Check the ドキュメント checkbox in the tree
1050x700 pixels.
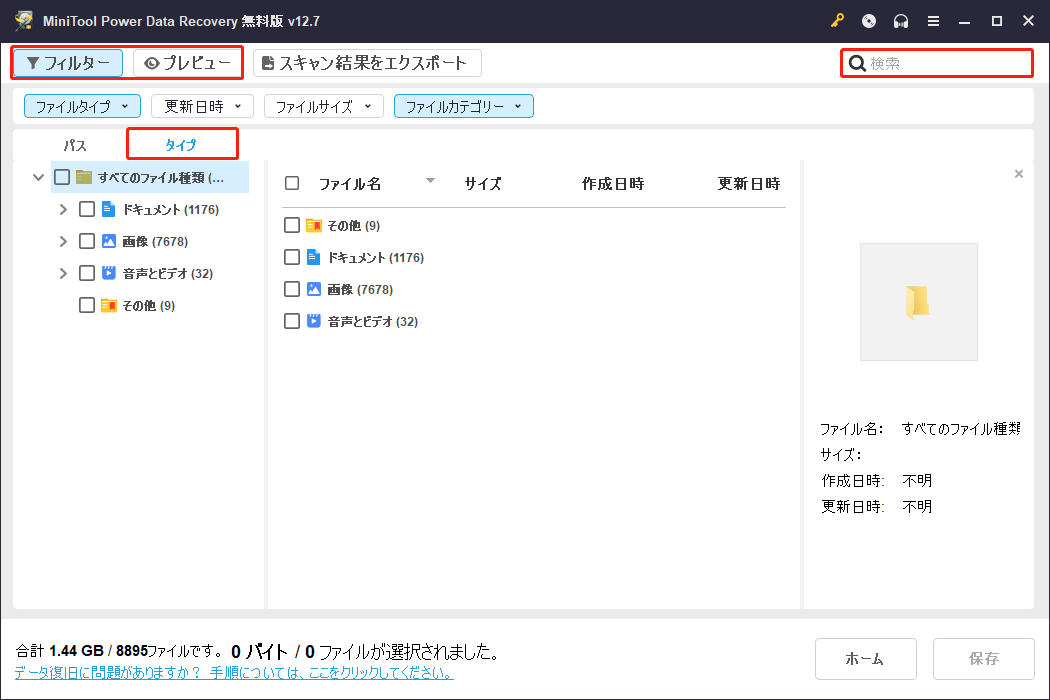(86, 209)
